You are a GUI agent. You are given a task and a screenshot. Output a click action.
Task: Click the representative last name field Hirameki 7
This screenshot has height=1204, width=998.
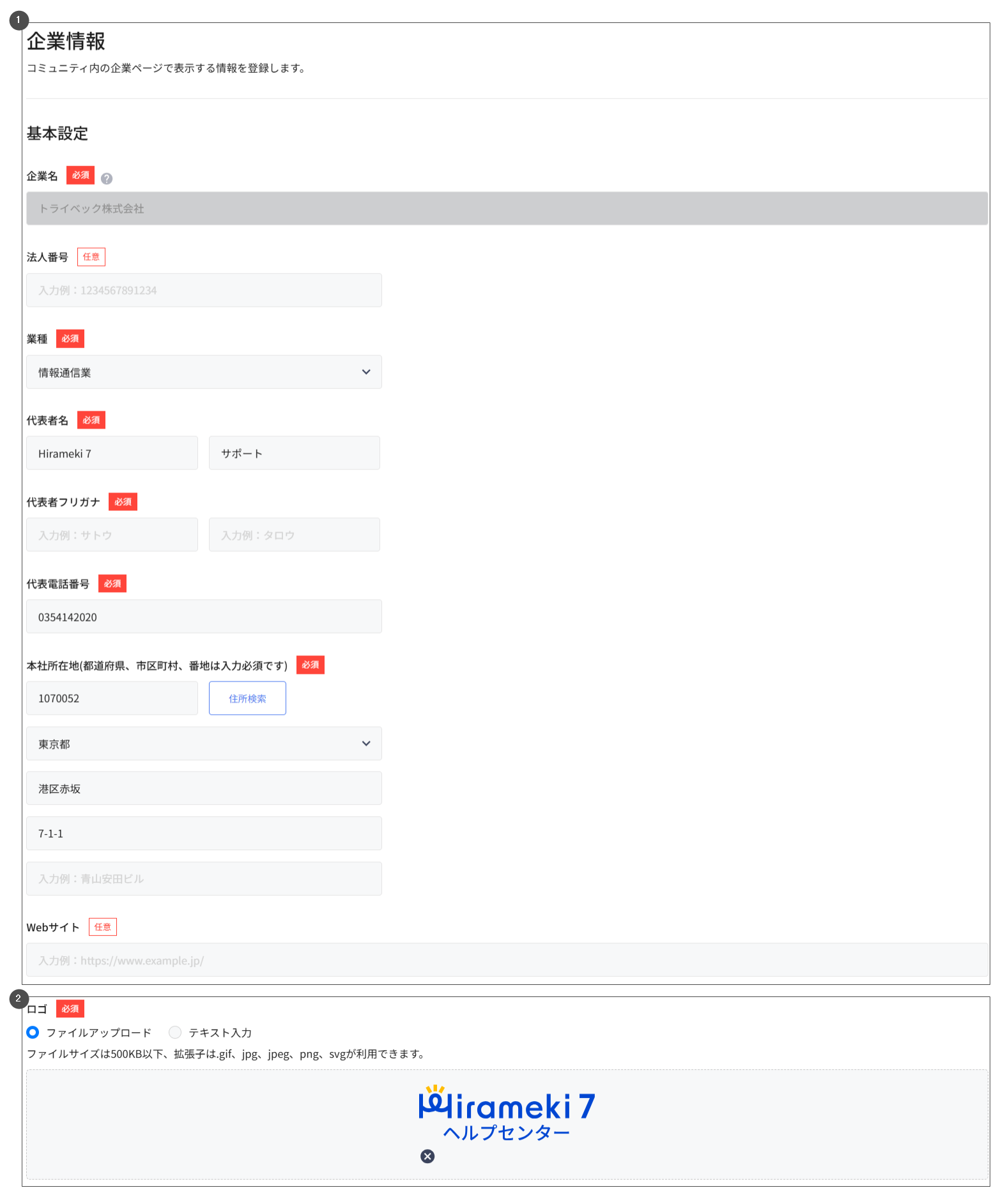pos(112,453)
